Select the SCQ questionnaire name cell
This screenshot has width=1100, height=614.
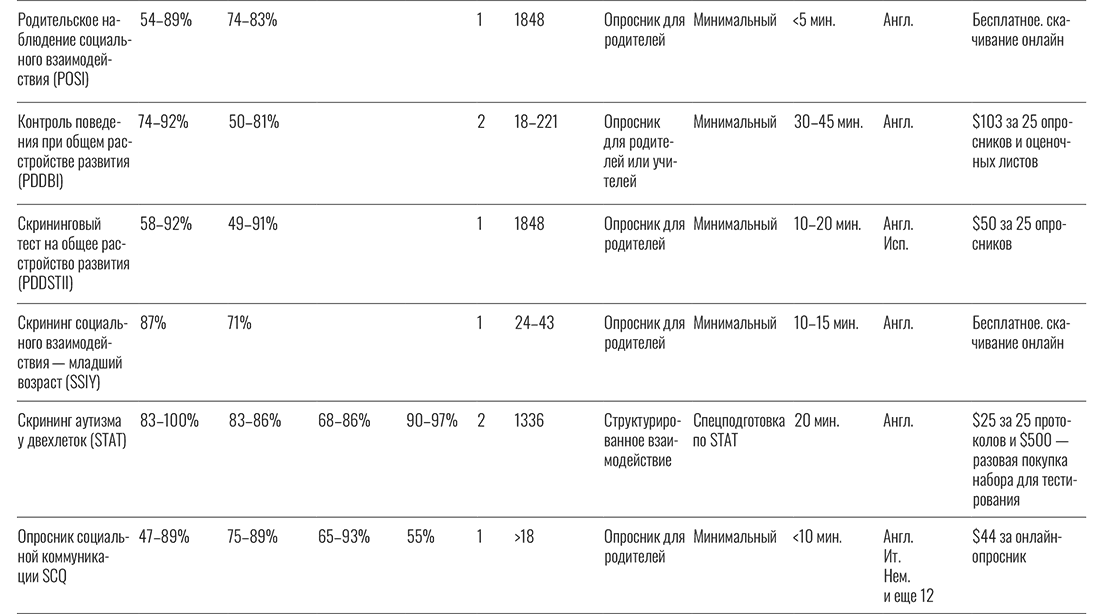(73, 556)
